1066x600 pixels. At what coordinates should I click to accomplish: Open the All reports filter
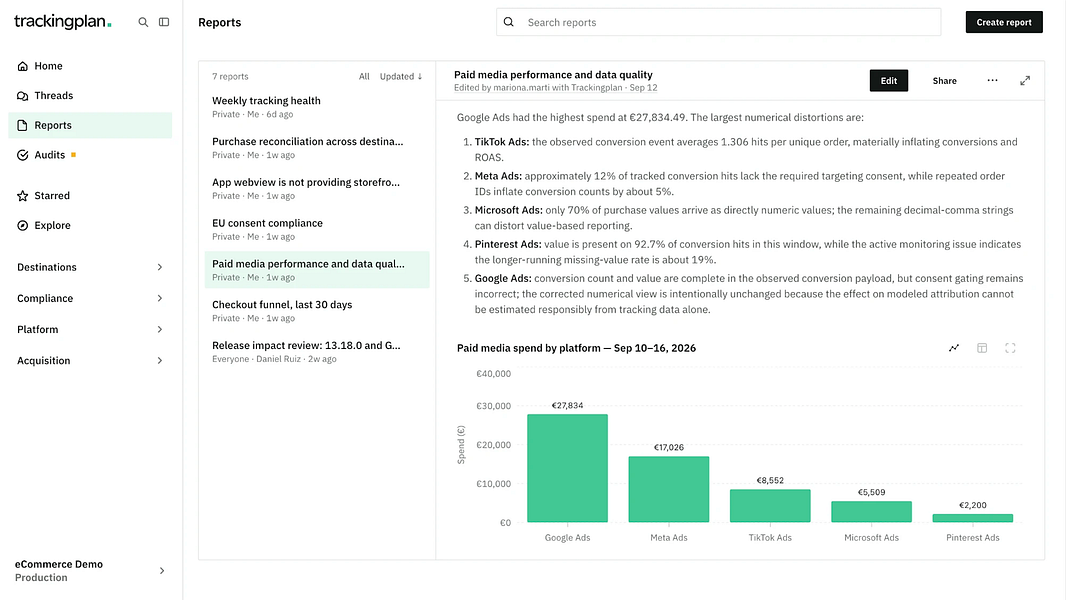[364, 77]
